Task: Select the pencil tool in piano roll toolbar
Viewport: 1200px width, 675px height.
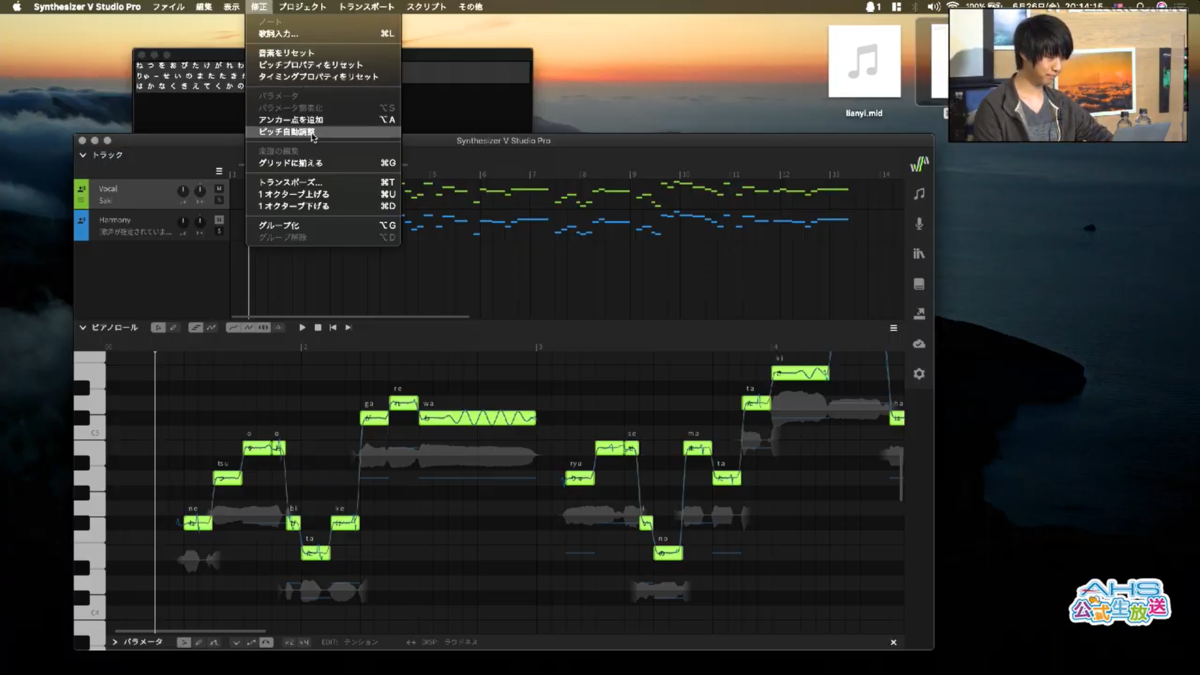Action: point(172,328)
